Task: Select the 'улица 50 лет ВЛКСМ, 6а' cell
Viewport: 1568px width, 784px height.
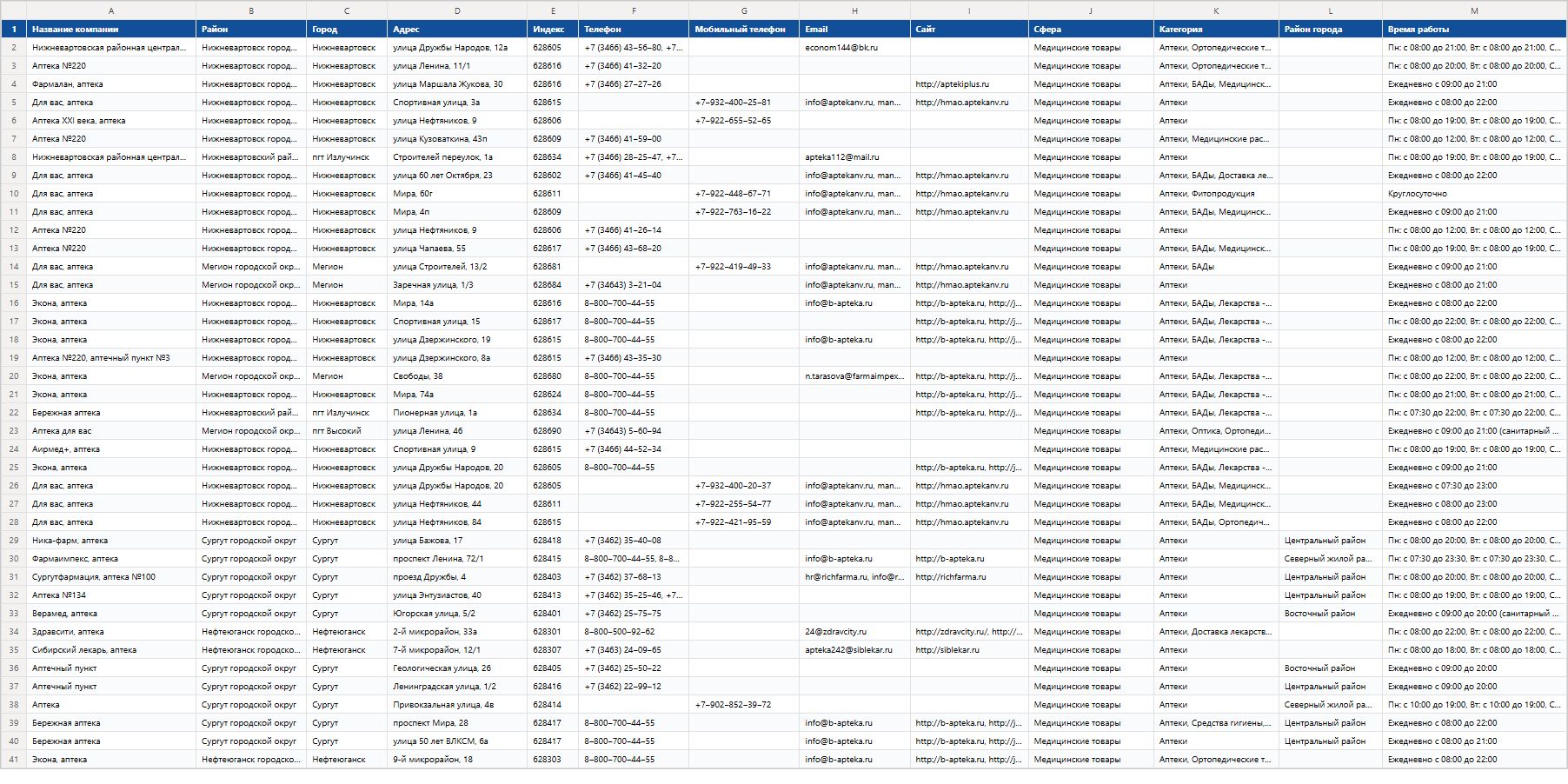Action: [457, 741]
